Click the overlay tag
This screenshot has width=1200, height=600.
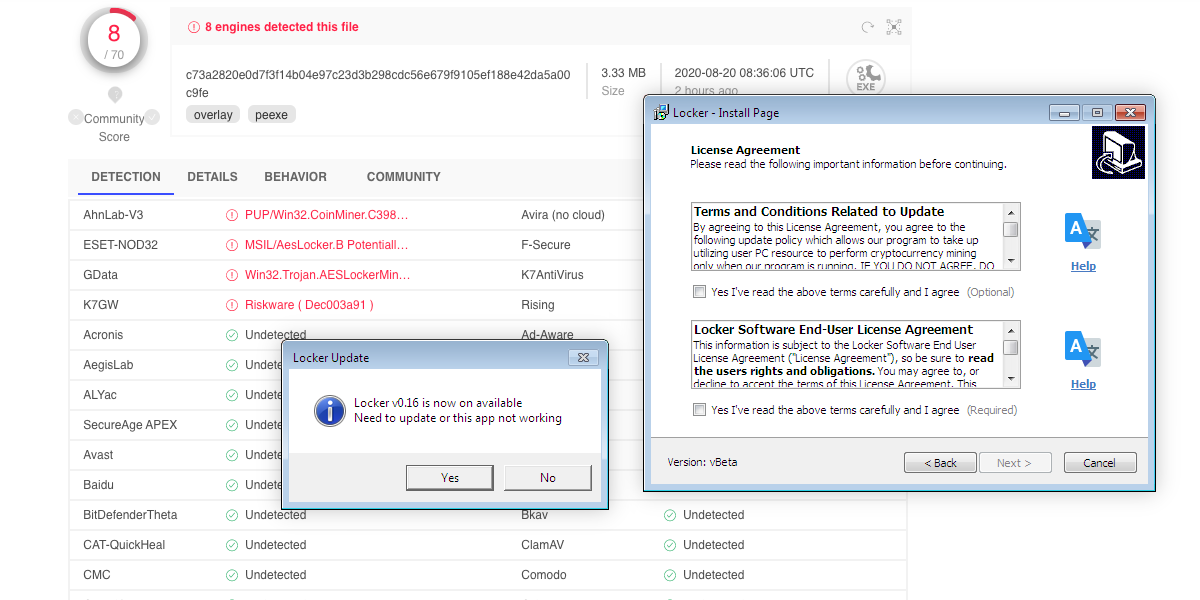(213, 115)
